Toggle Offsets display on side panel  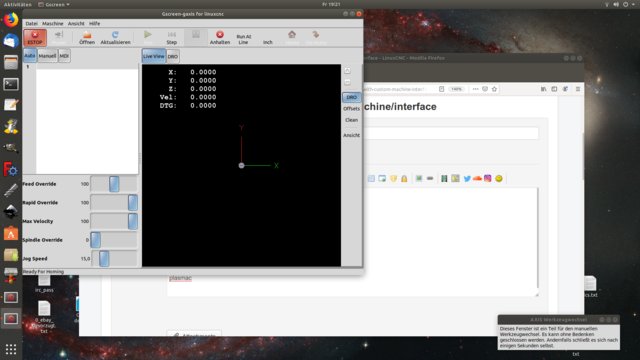click(x=351, y=109)
